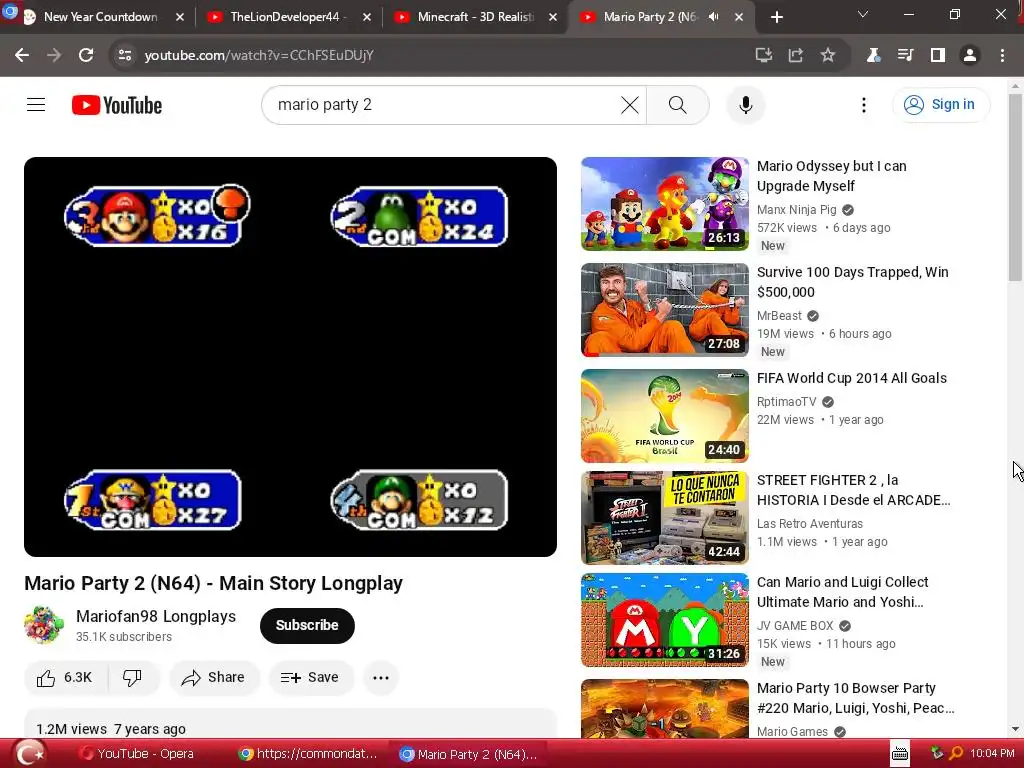Open MrBeast channel link
Screen dimensions: 1024x768
click(x=779, y=315)
